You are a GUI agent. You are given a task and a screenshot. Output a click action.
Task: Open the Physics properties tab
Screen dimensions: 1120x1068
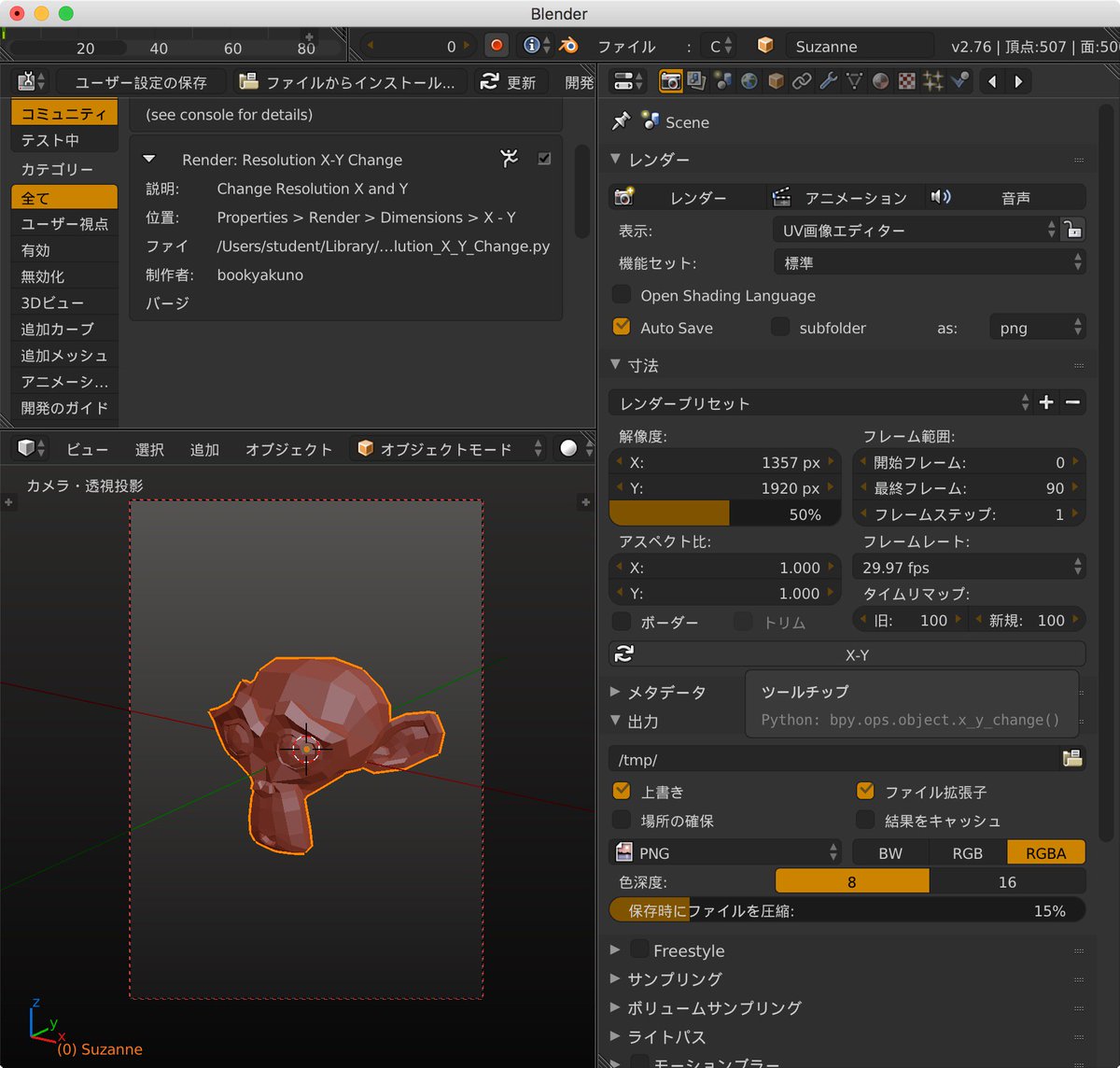pos(959,81)
